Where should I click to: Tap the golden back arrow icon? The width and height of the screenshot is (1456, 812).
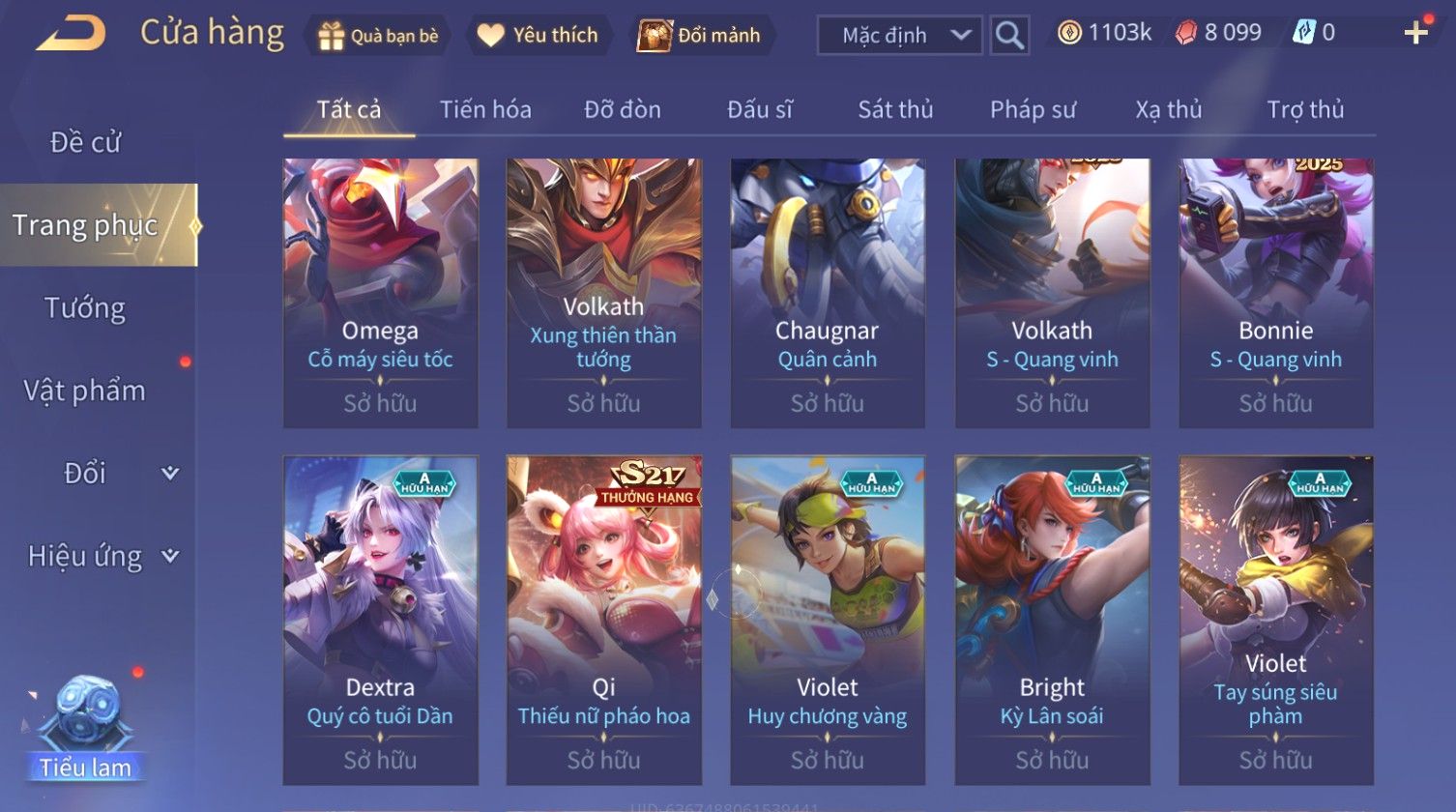coord(71,34)
